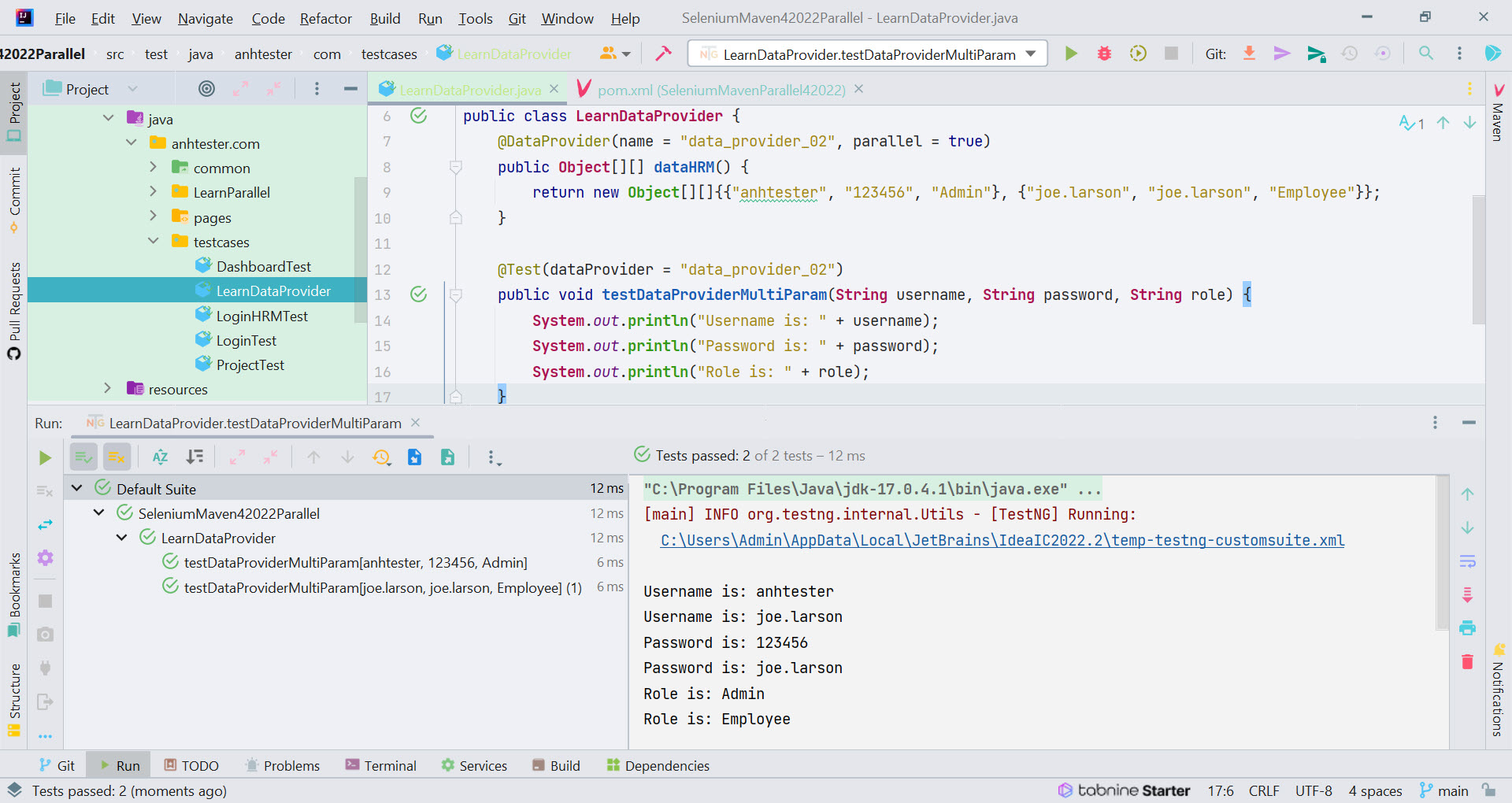Run test from gutter icon on line 13
The height and width of the screenshot is (803, 1512).
pyautogui.click(x=418, y=294)
